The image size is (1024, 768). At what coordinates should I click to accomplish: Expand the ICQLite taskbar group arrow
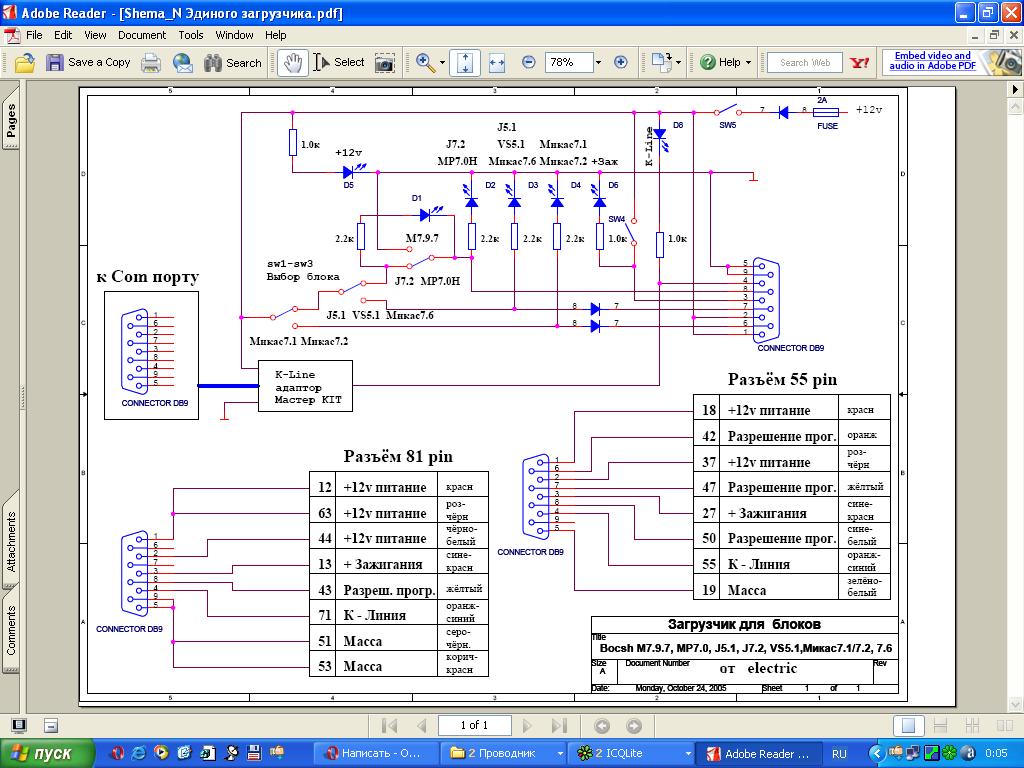[687, 754]
